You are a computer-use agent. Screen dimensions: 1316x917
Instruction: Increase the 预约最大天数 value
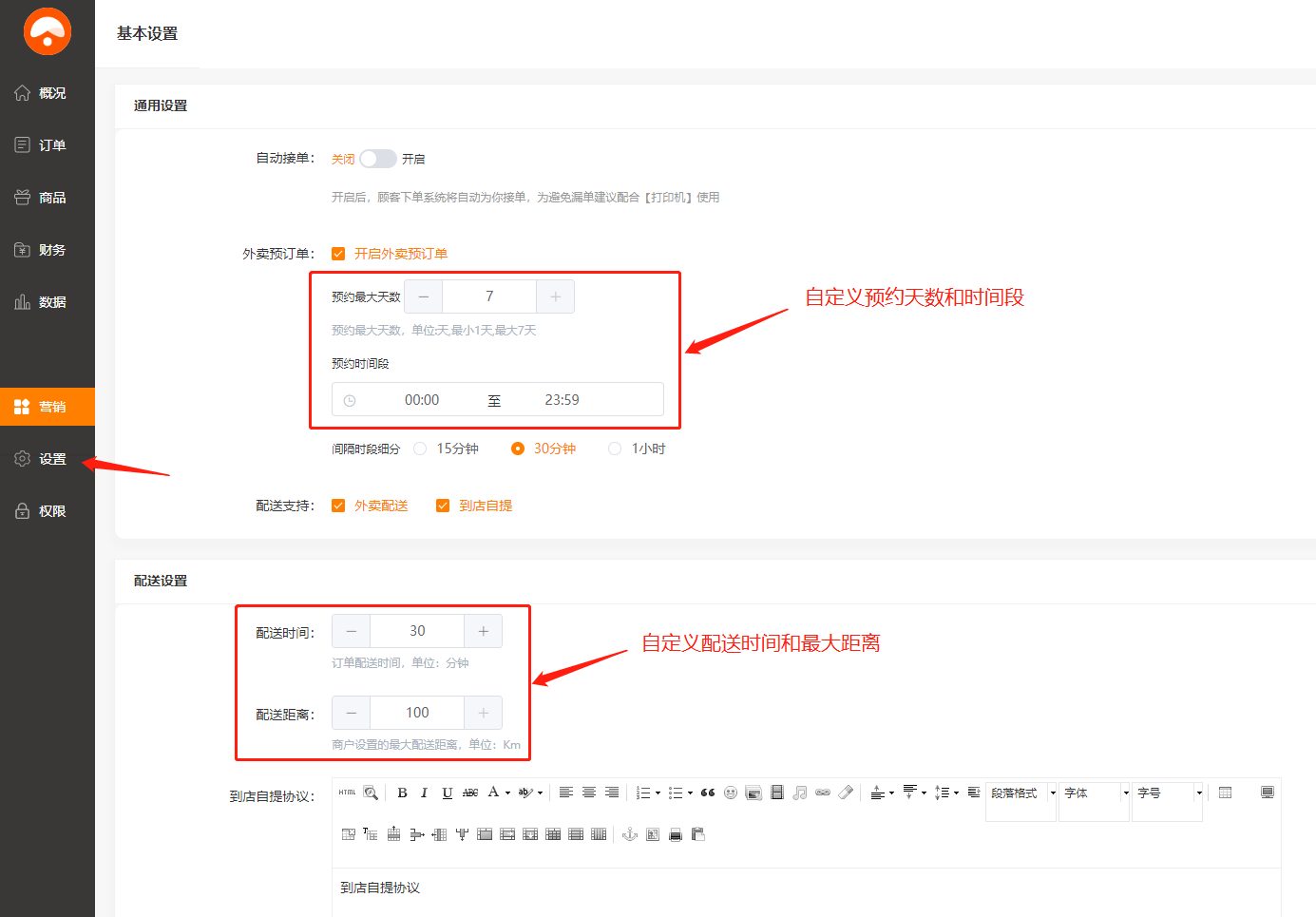coord(556,296)
